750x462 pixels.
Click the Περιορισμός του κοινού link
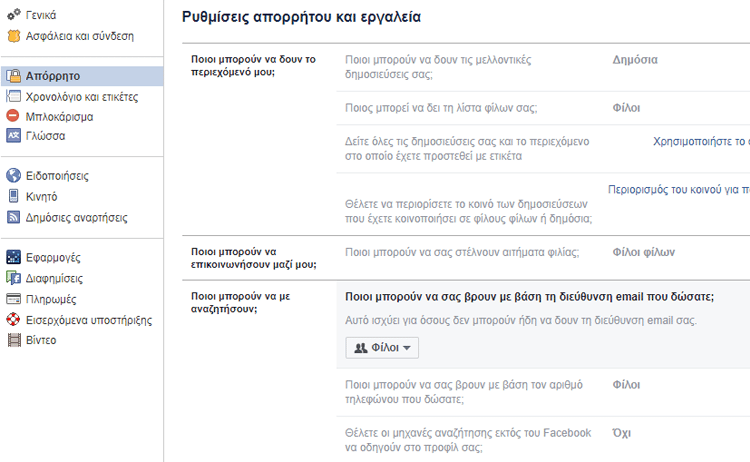click(x=679, y=190)
